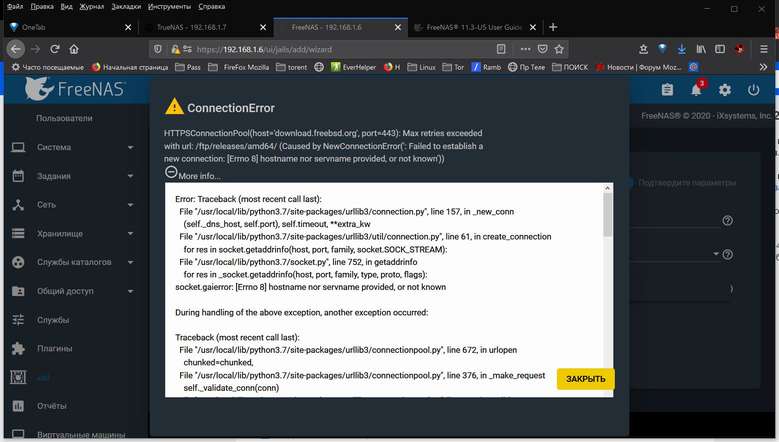Open the Reader view icon in address bar
The width and height of the screenshot is (779, 442).
[501, 49]
